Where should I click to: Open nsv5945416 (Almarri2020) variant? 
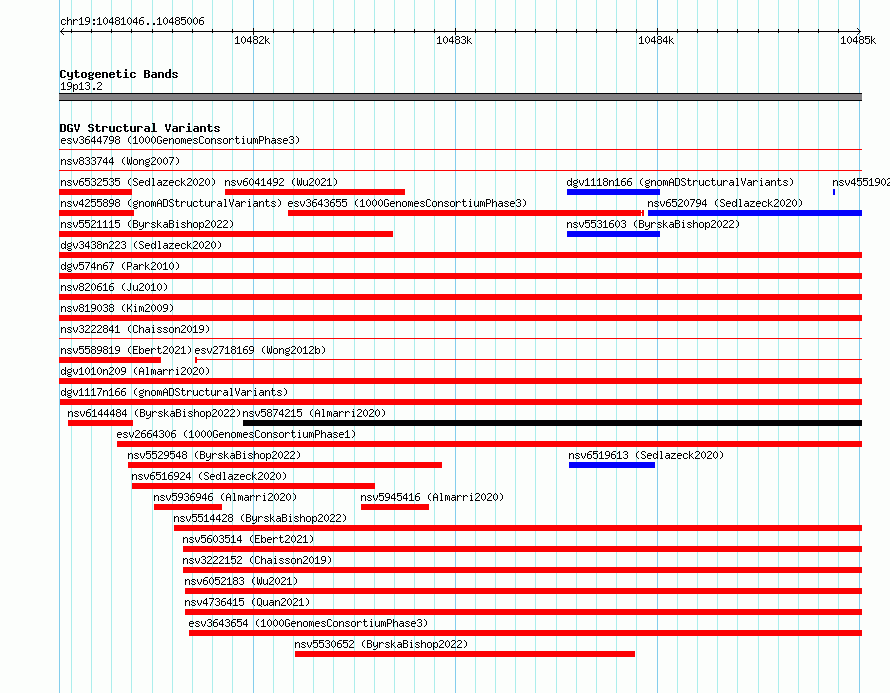(432, 497)
